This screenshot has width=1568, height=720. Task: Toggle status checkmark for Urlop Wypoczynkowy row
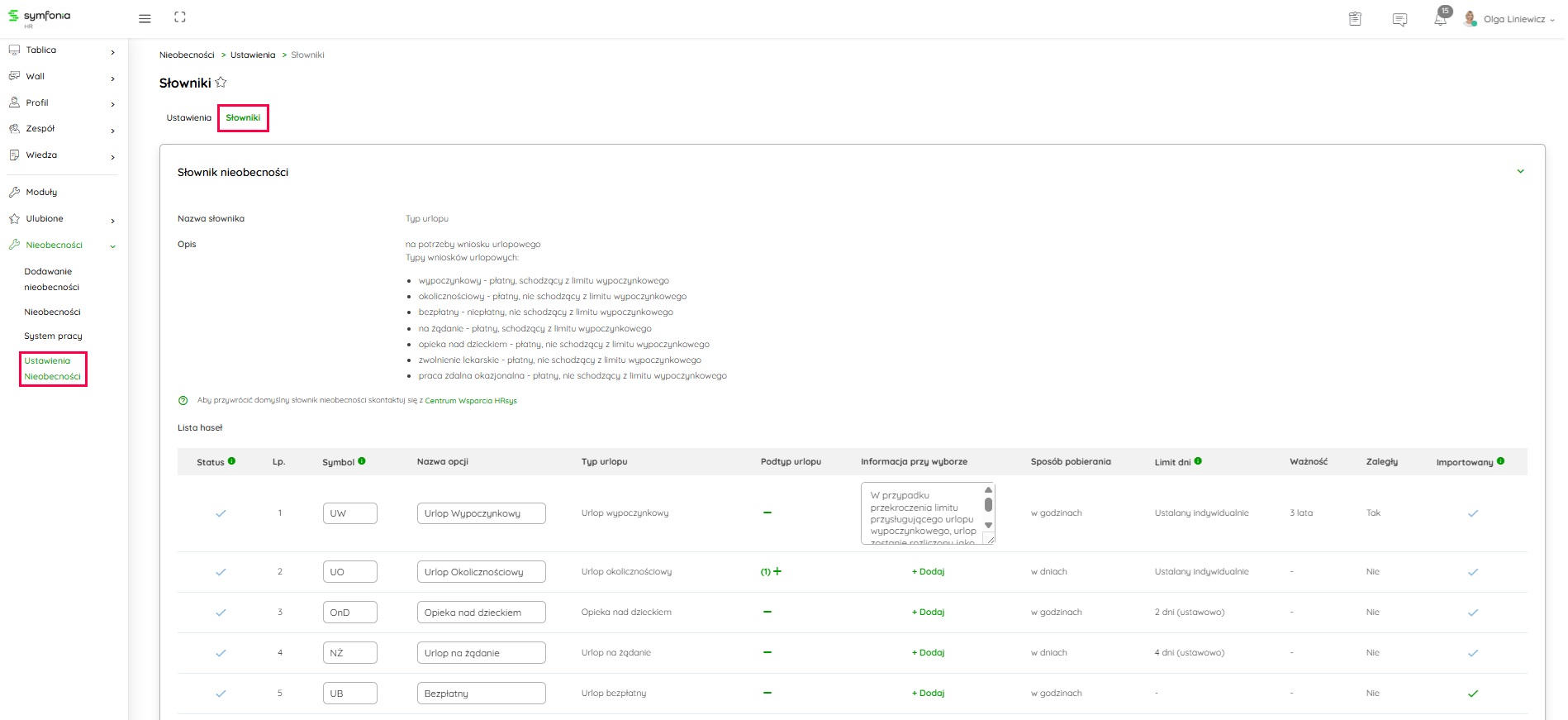[x=221, y=513]
